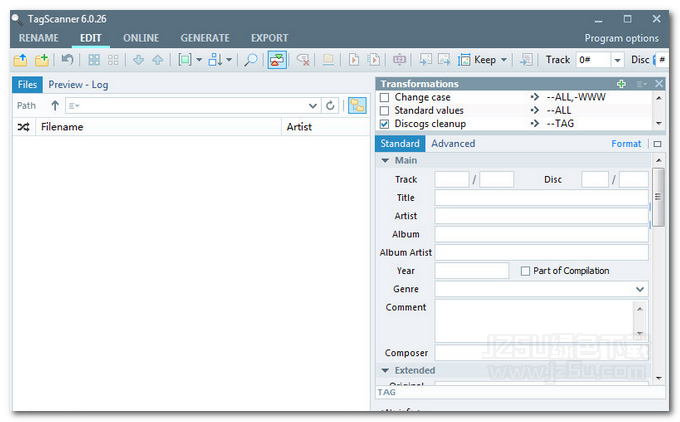Open the ONLINE tab
The width and height of the screenshot is (680, 422).
pyautogui.click(x=141, y=38)
